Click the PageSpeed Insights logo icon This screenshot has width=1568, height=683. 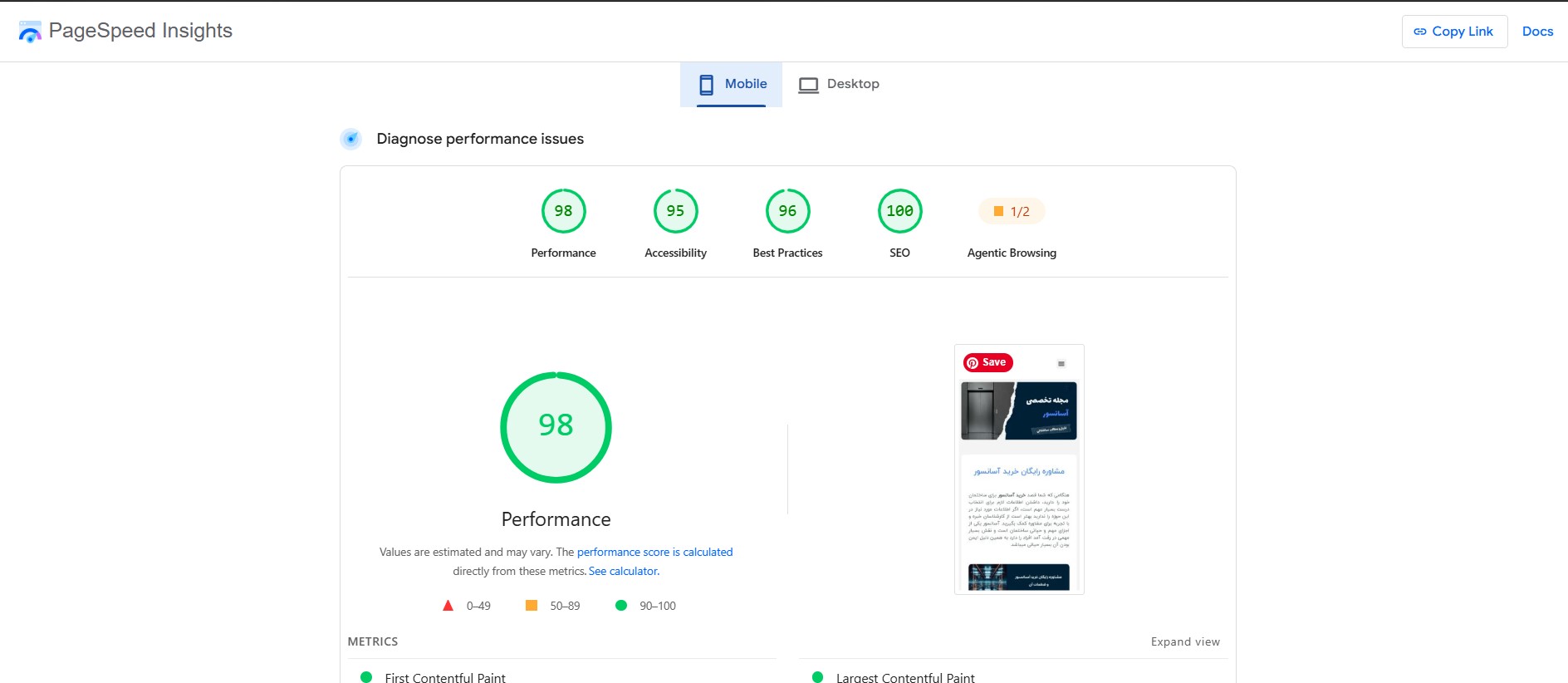pyautogui.click(x=30, y=32)
